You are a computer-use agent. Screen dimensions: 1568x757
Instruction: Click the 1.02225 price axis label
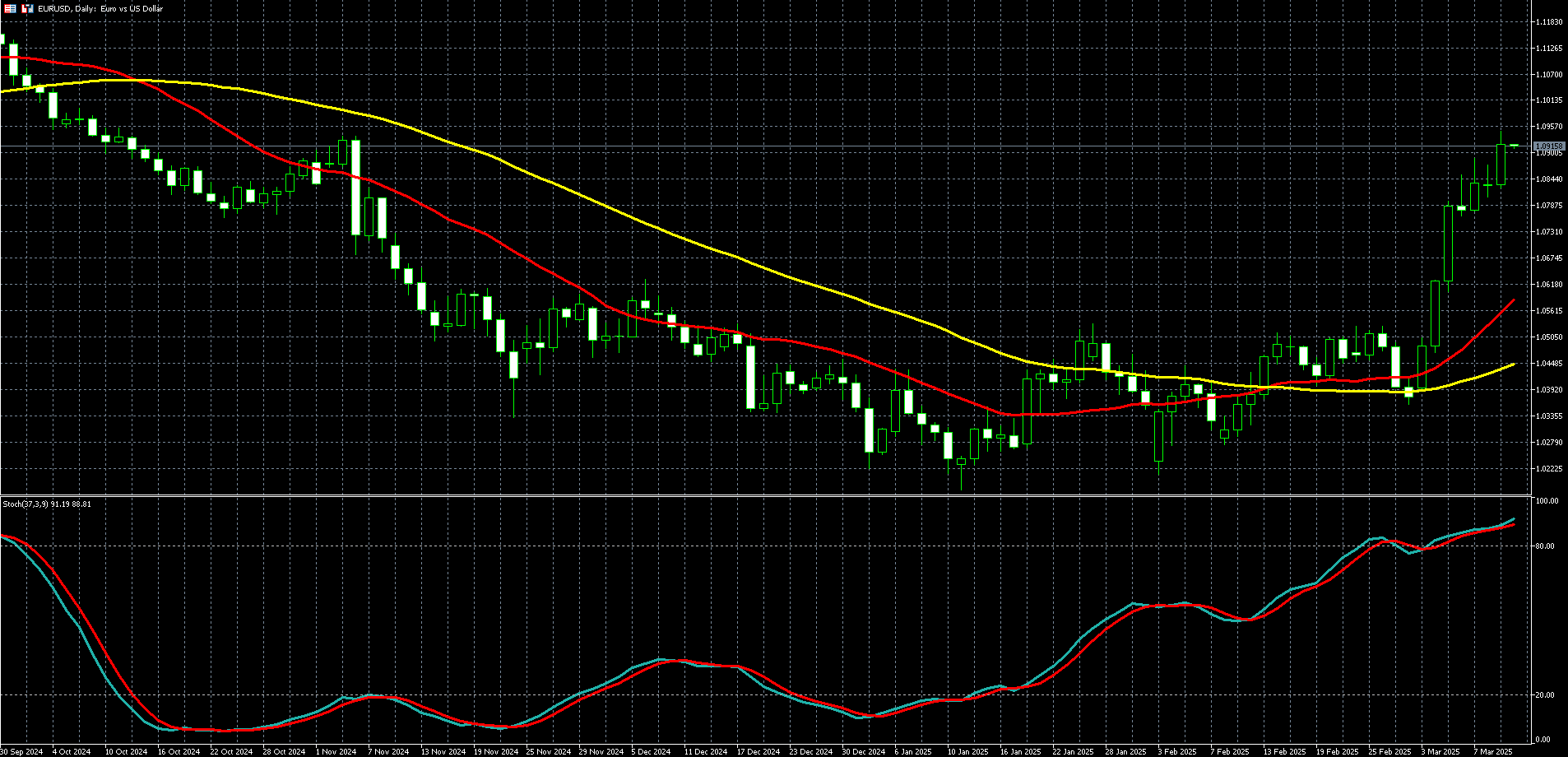tap(1548, 469)
